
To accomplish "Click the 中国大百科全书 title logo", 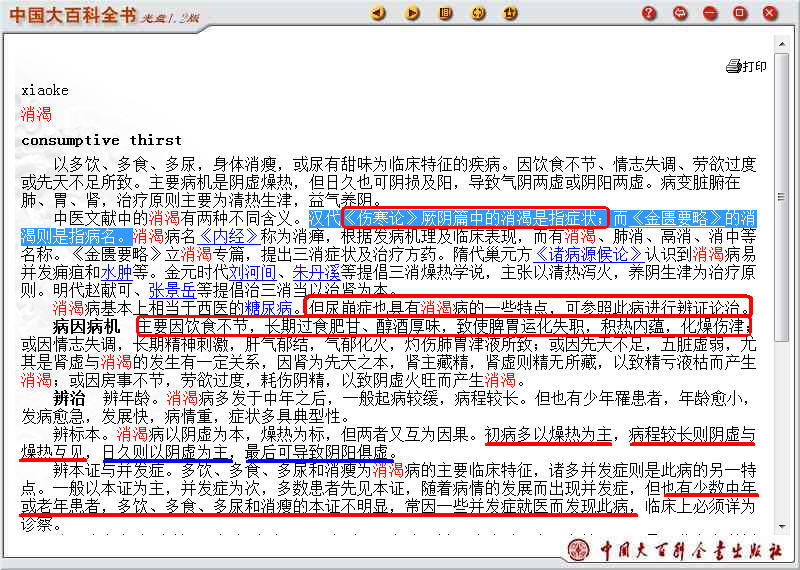I will pyautogui.click(x=72, y=15).
